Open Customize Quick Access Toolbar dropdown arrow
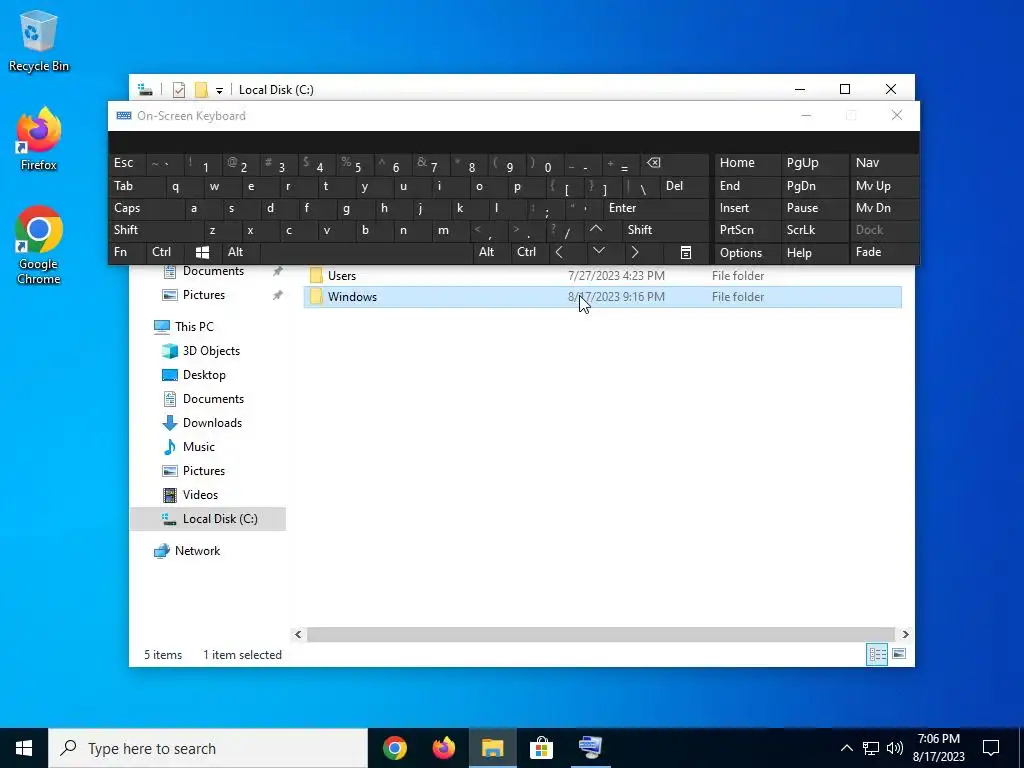Image resolution: width=1024 pixels, height=768 pixels. 219,90
